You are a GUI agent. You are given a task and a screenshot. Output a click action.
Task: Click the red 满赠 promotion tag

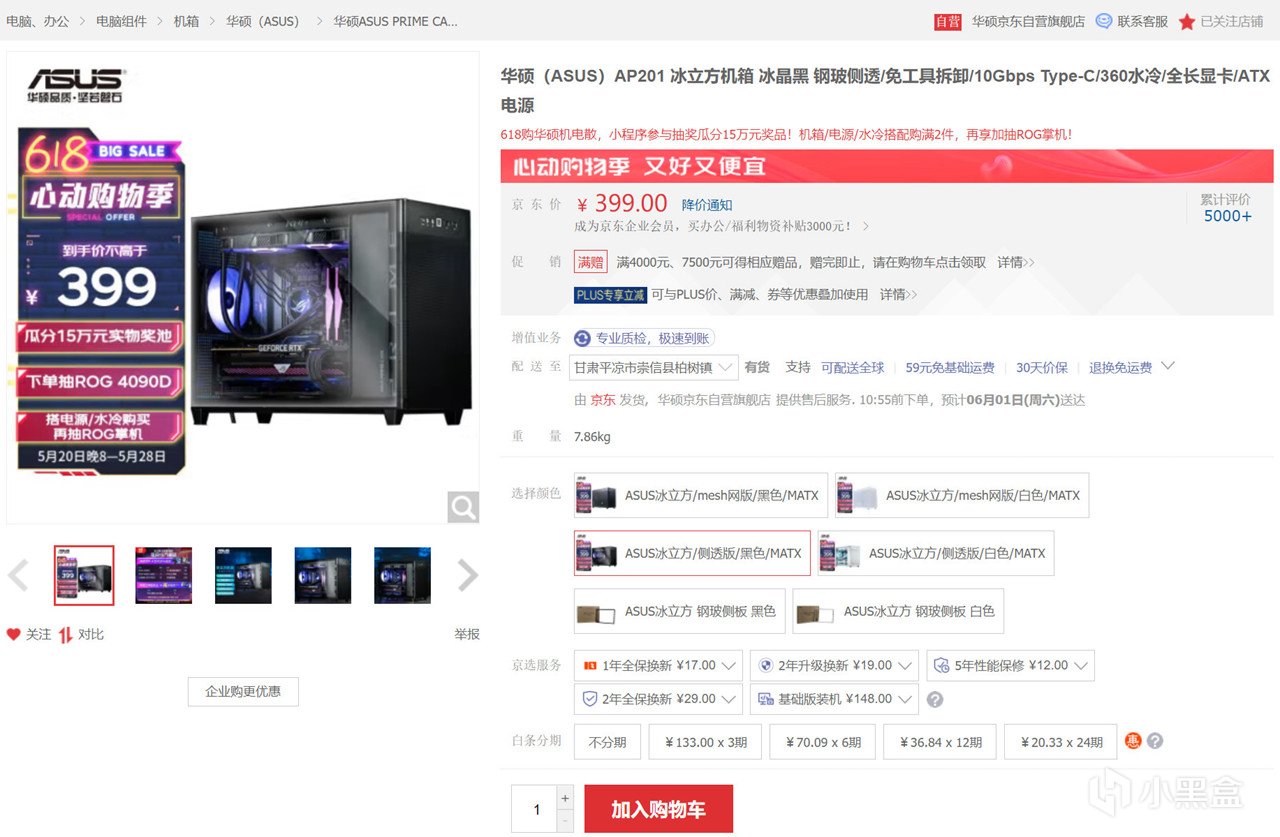[x=590, y=262]
